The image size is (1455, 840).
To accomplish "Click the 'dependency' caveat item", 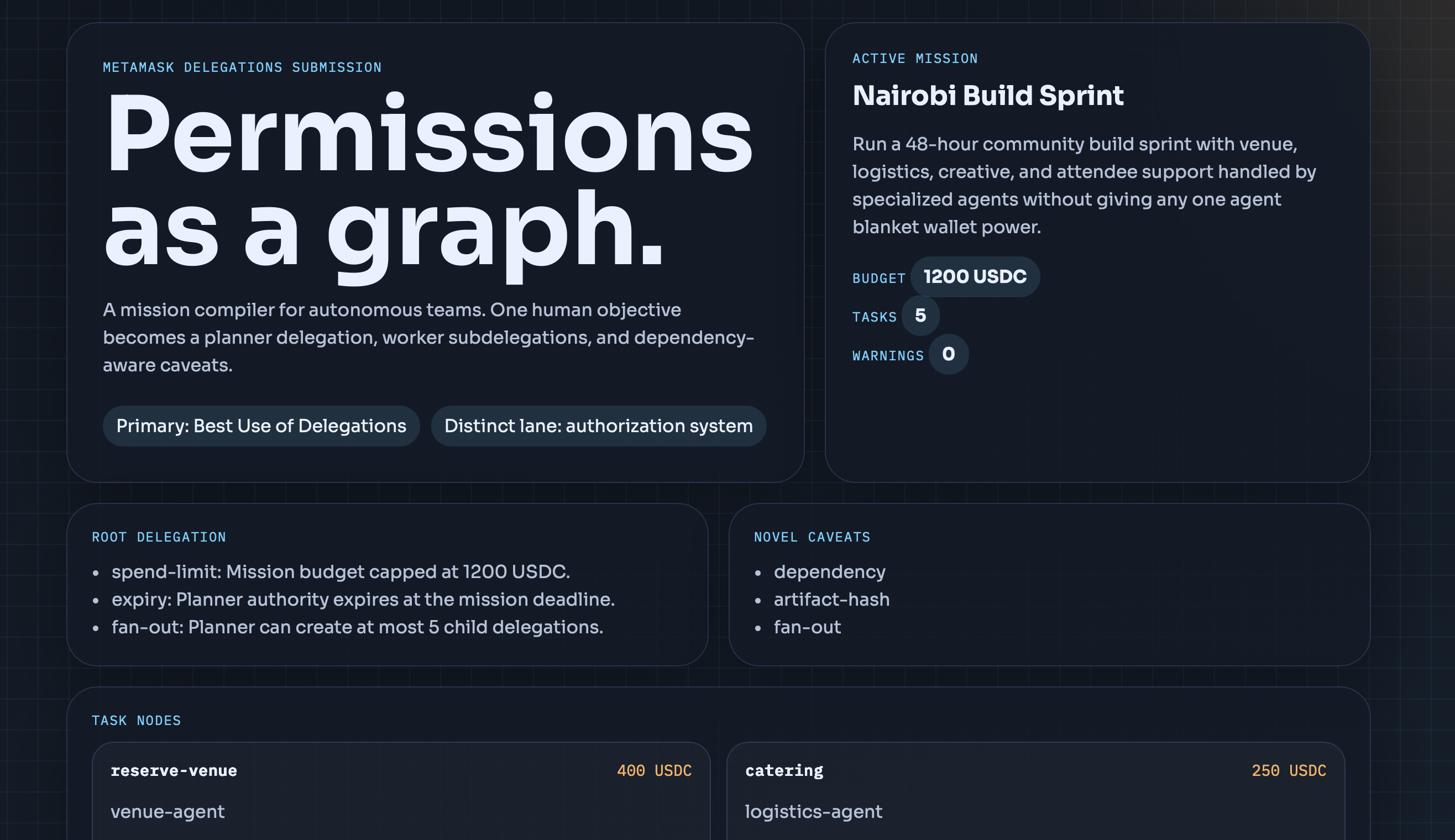I will [829, 572].
